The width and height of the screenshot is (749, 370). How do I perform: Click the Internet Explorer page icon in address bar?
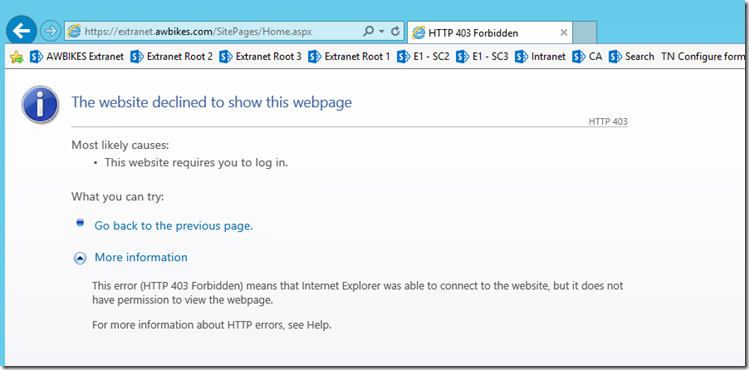74,32
